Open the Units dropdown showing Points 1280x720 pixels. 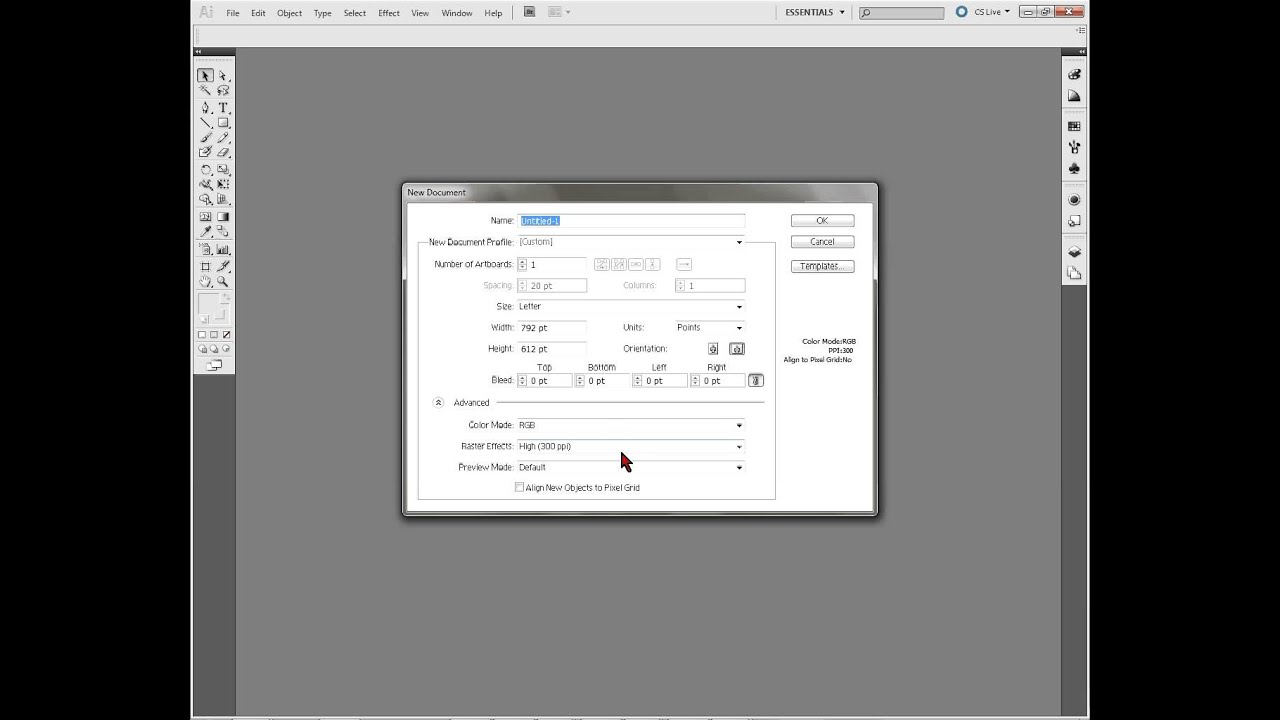point(710,327)
